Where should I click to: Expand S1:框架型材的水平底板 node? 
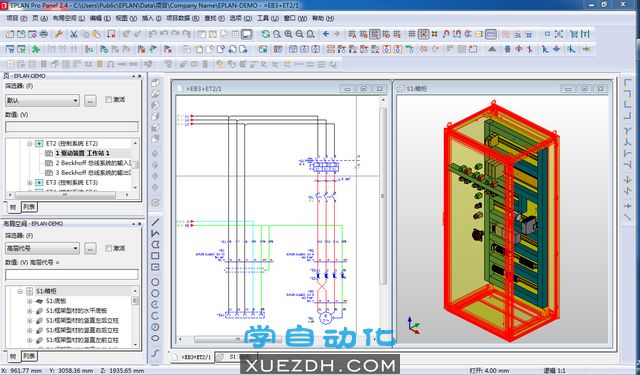(x=29, y=311)
